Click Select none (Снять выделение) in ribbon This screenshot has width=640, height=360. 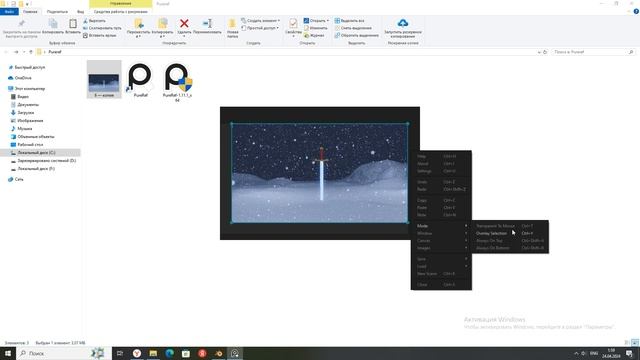point(353,28)
